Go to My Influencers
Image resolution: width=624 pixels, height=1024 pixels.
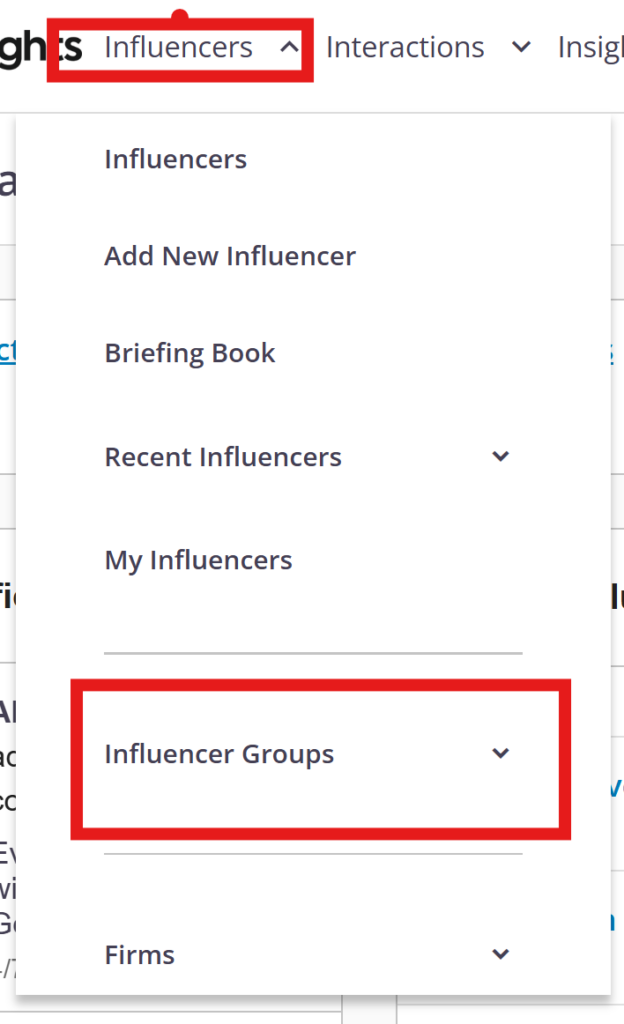point(198,560)
